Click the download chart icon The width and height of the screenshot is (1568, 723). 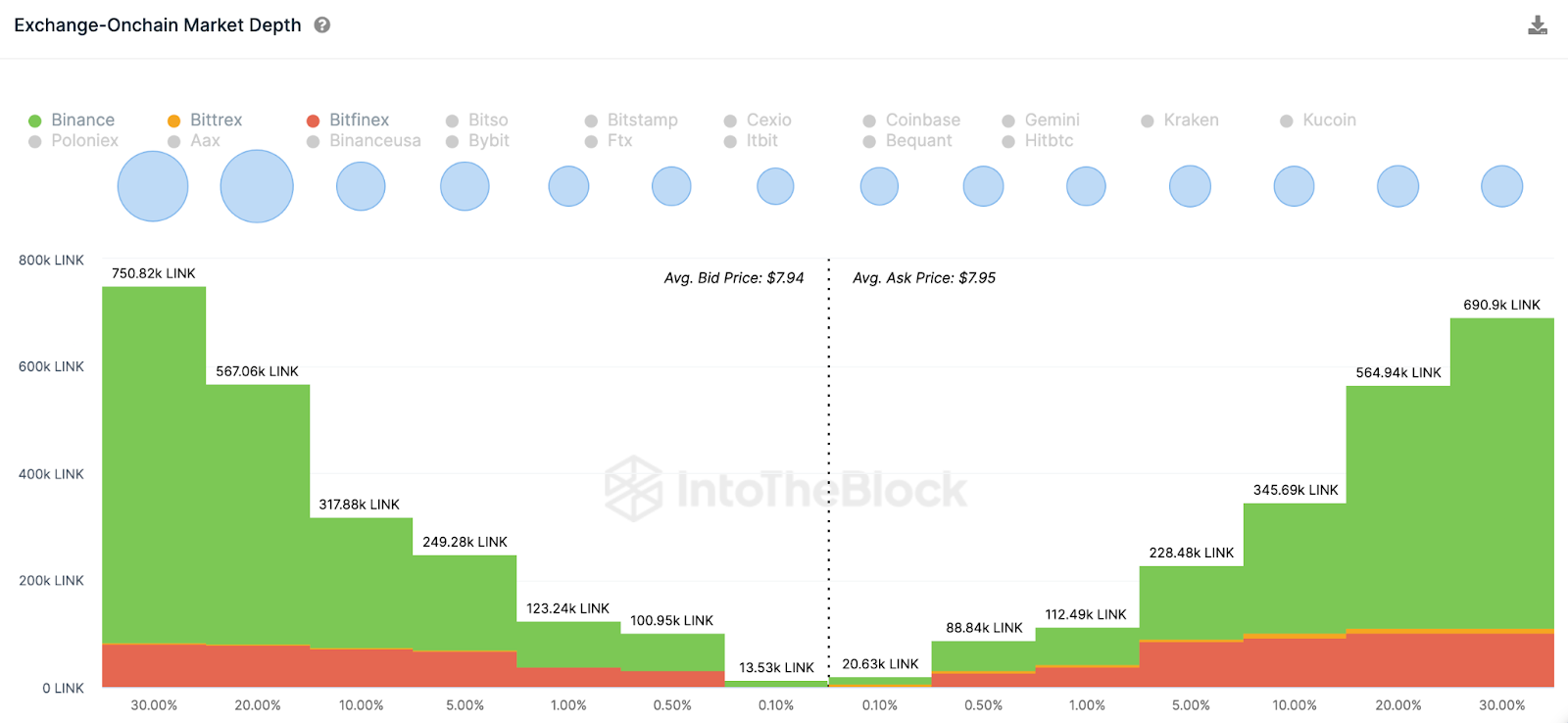click(1538, 25)
